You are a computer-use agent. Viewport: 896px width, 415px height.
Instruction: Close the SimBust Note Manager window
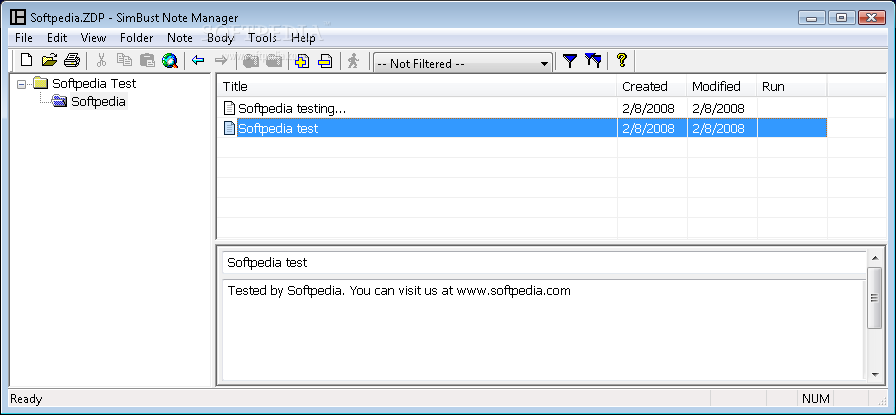tap(871, 17)
